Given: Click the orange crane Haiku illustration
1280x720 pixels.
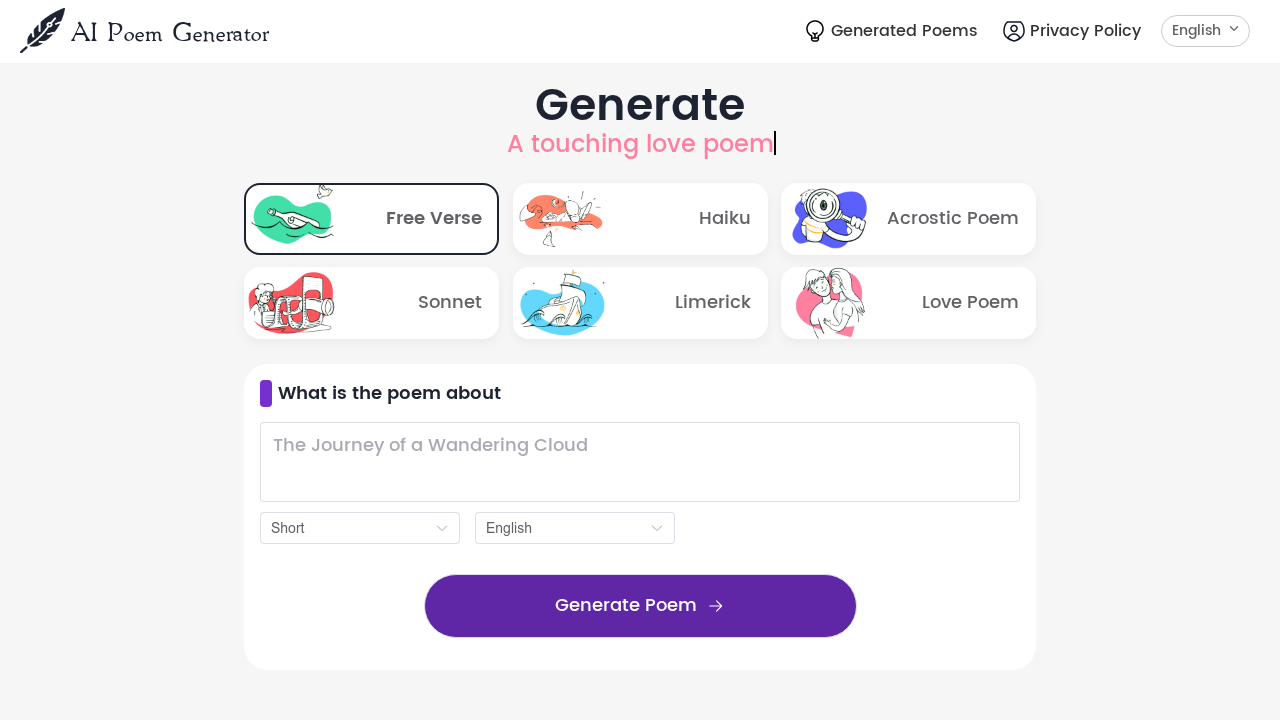Looking at the screenshot, I should coord(562,218).
